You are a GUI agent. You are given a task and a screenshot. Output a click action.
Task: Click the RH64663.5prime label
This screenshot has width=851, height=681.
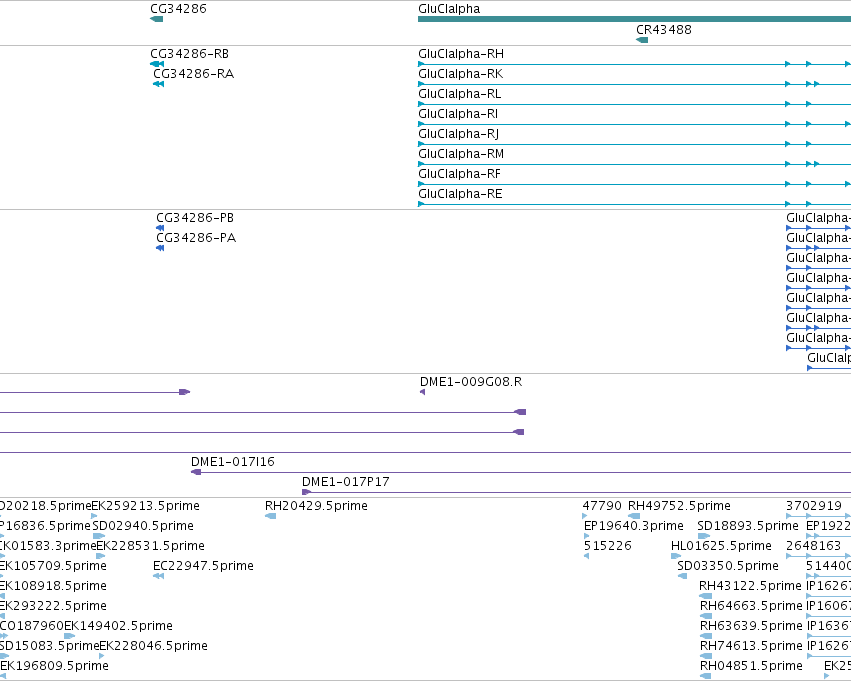point(751,606)
